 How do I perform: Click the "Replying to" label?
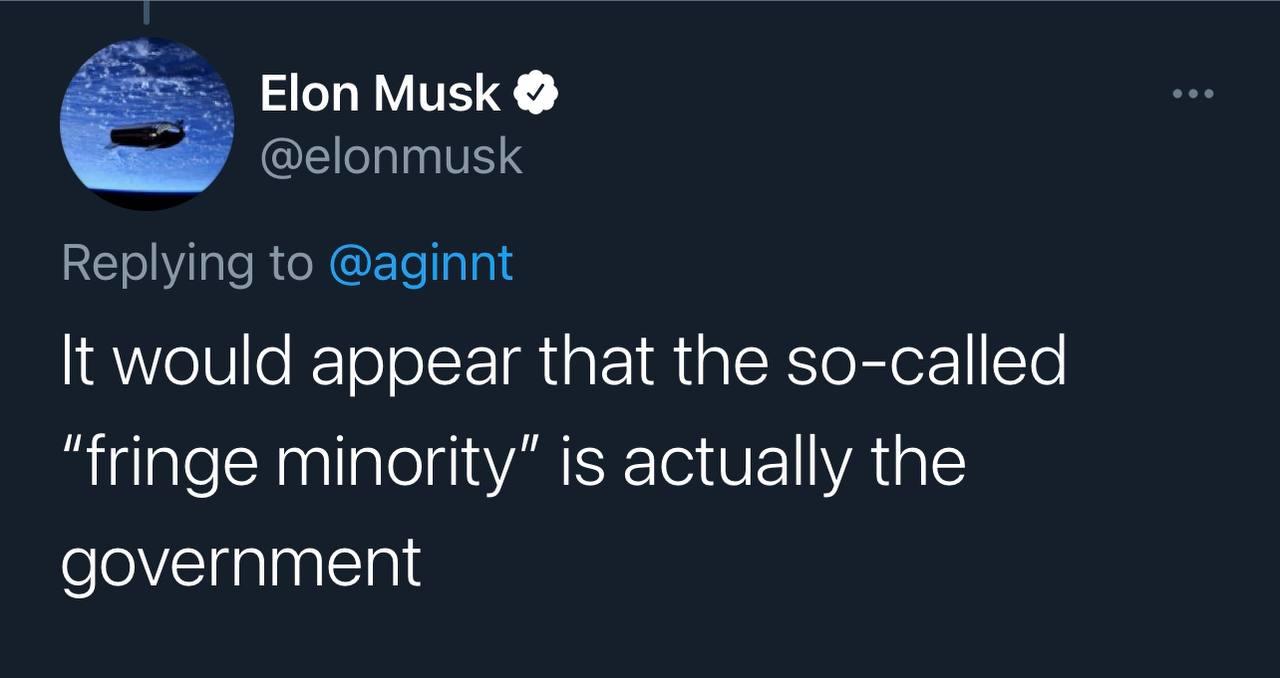point(187,263)
